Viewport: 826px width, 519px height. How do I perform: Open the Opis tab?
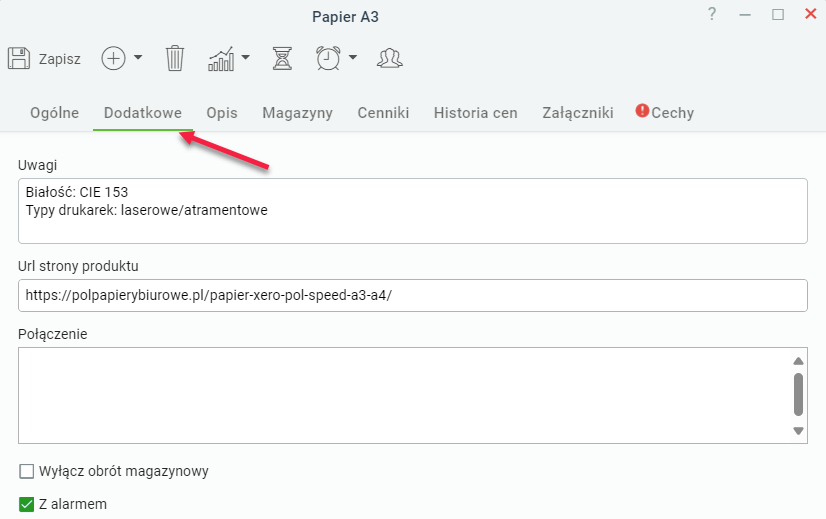pyautogui.click(x=222, y=113)
